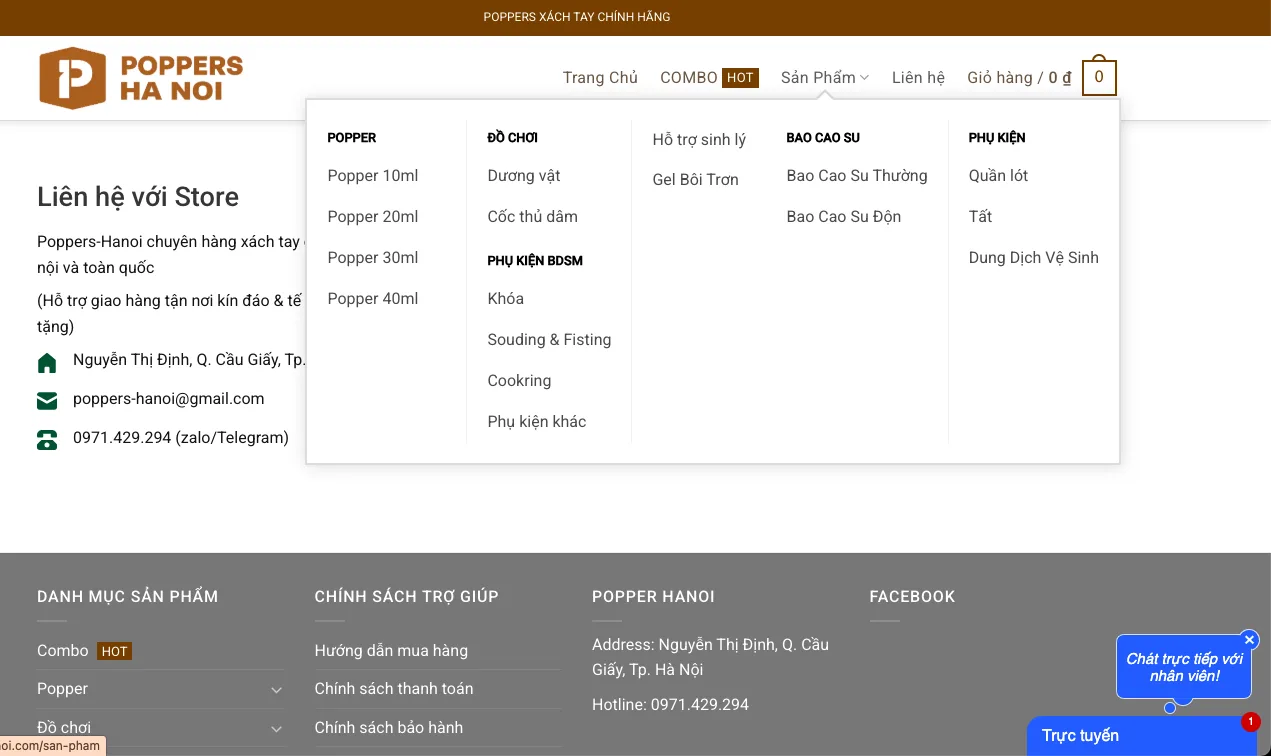The height and width of the screenshot is (756, 1271).
Task: Select Tất menu entry
Action: tap(980, 216)
